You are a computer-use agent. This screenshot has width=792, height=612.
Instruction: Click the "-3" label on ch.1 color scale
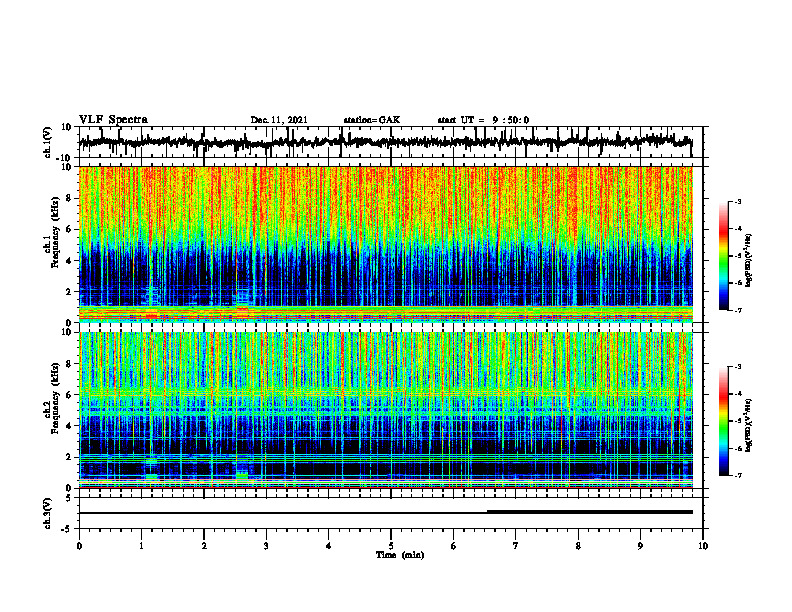(x=737, y=202)
